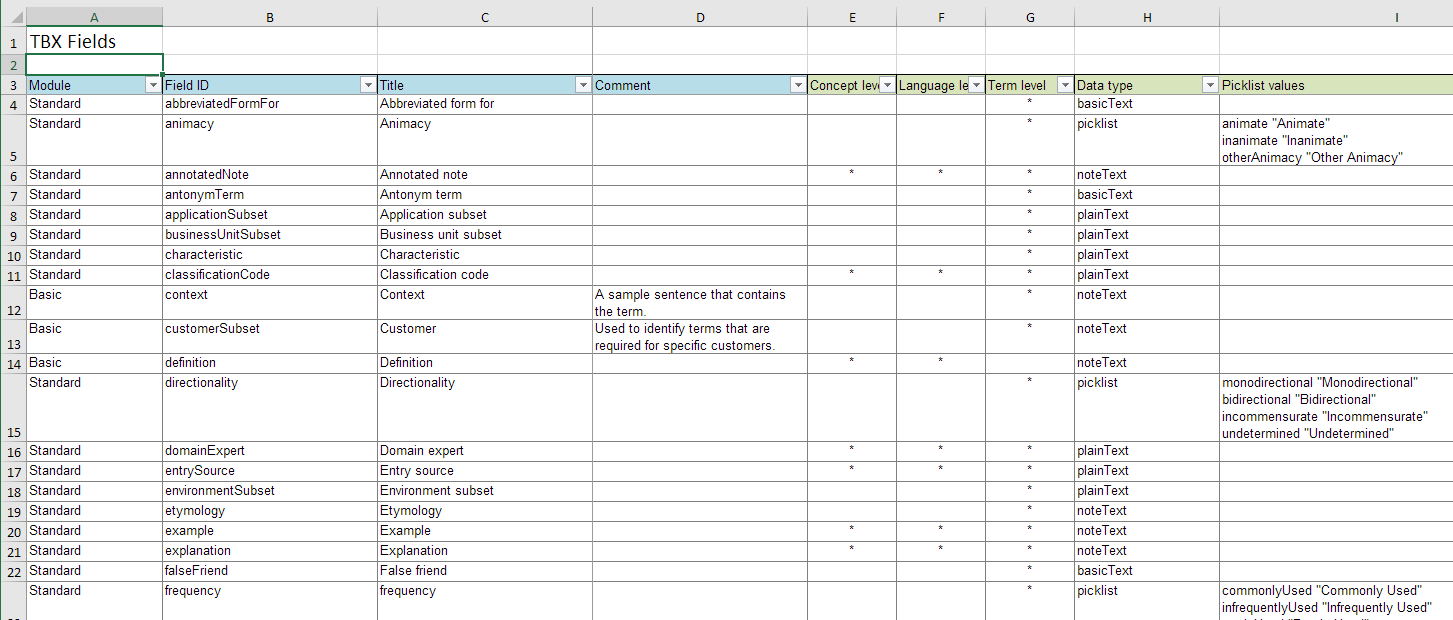The image size is (1453, 620).
Task: Select the 'falseFriend' cell
Action: 270,571
